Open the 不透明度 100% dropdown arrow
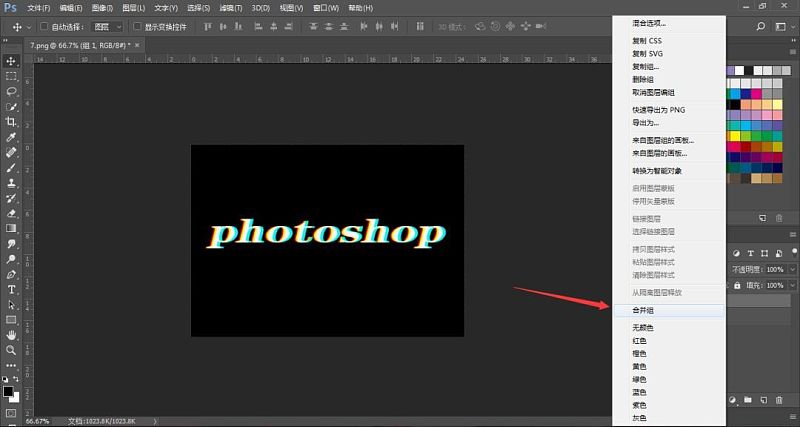Viewport: 800px width, 427px height. [792, 269]
